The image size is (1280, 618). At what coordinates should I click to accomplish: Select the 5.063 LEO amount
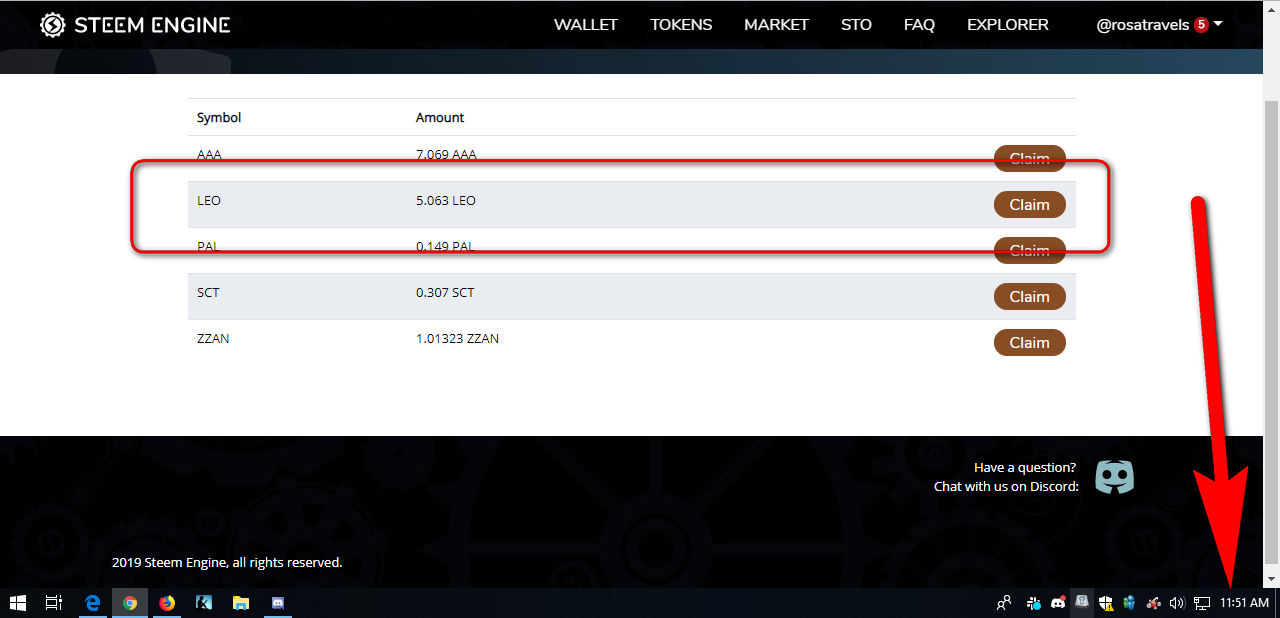446,200
